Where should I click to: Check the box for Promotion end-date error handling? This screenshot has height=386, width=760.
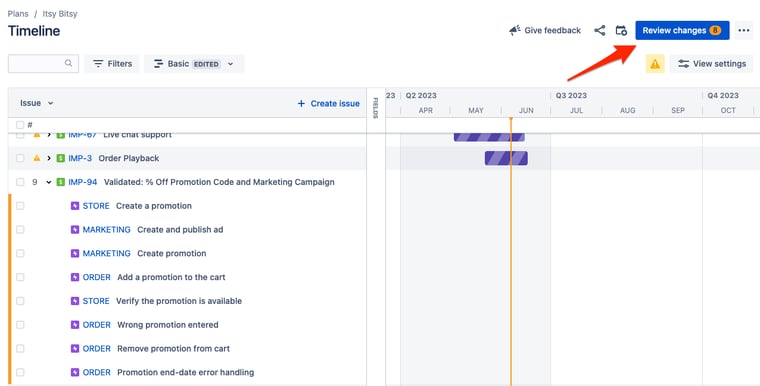20,372
